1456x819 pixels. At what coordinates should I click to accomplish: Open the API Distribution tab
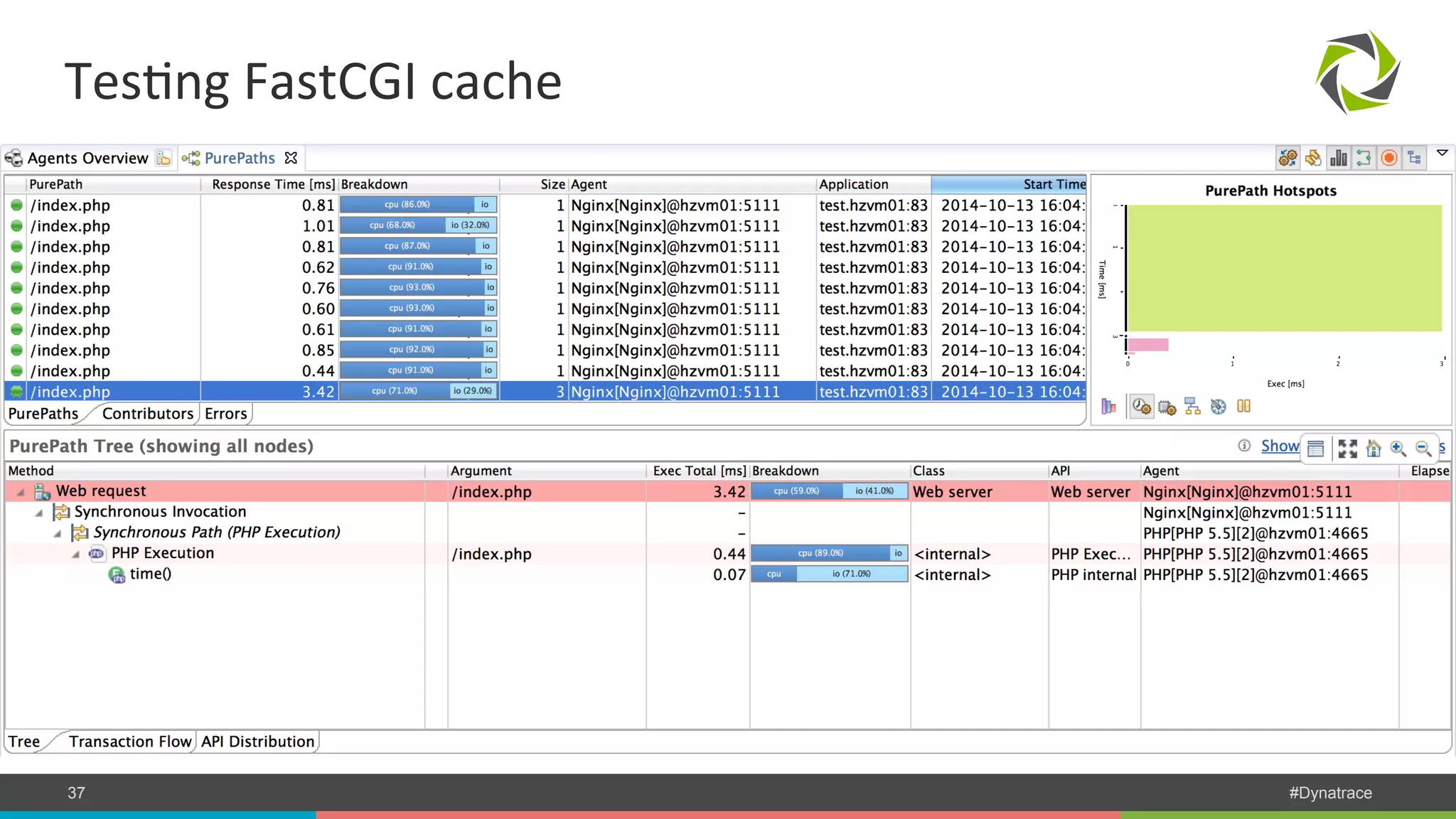tap(257, 742)
